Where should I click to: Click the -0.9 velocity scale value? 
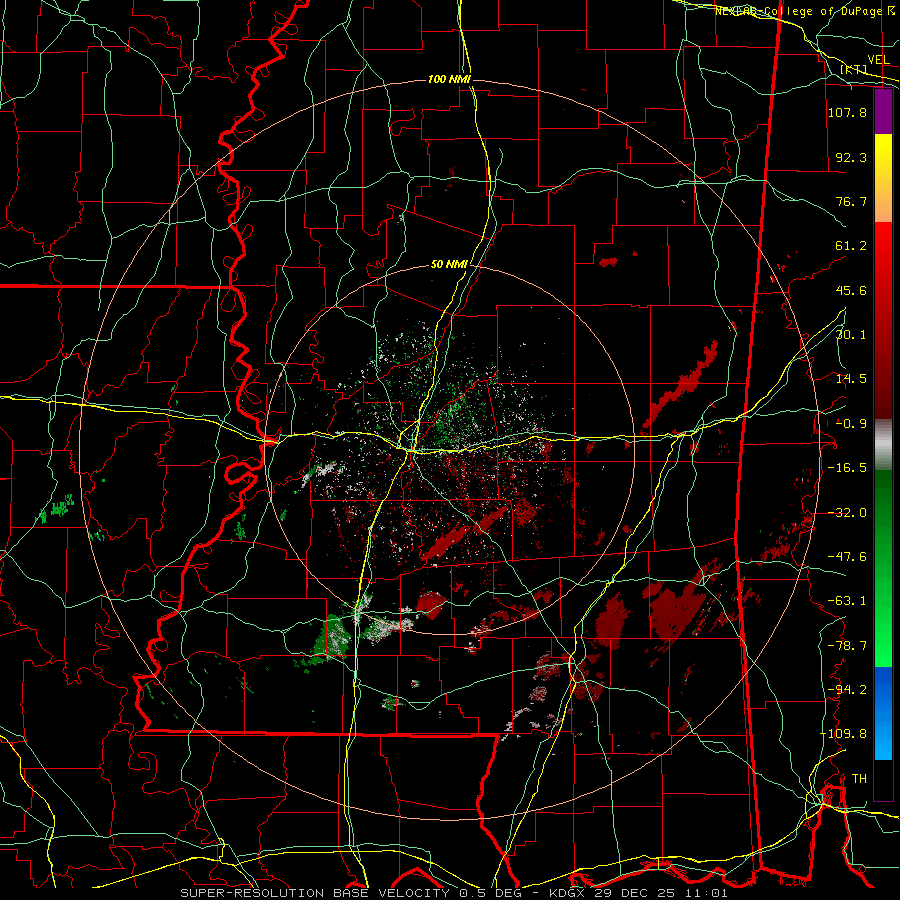tap(851, 424)
